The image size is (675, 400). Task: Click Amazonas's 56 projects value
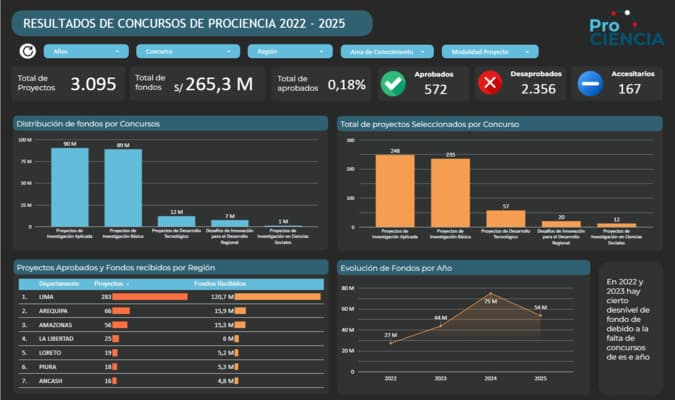(108, 325)
